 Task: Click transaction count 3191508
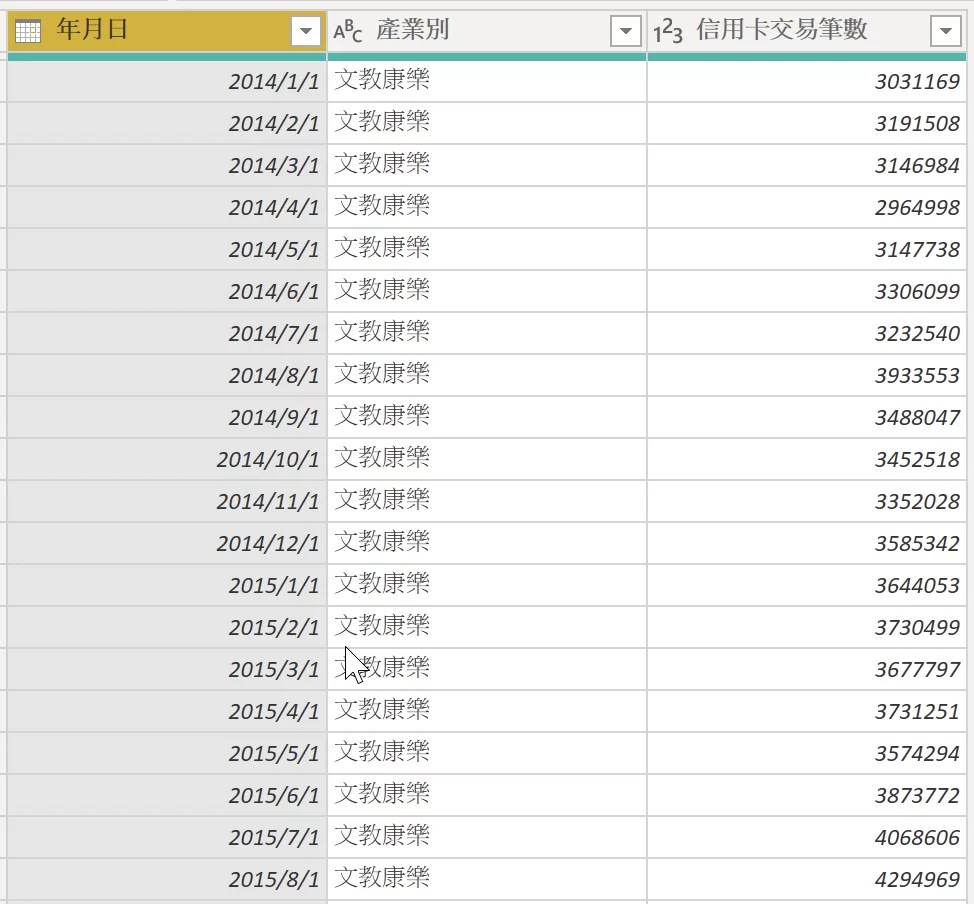tap(807, 124)
